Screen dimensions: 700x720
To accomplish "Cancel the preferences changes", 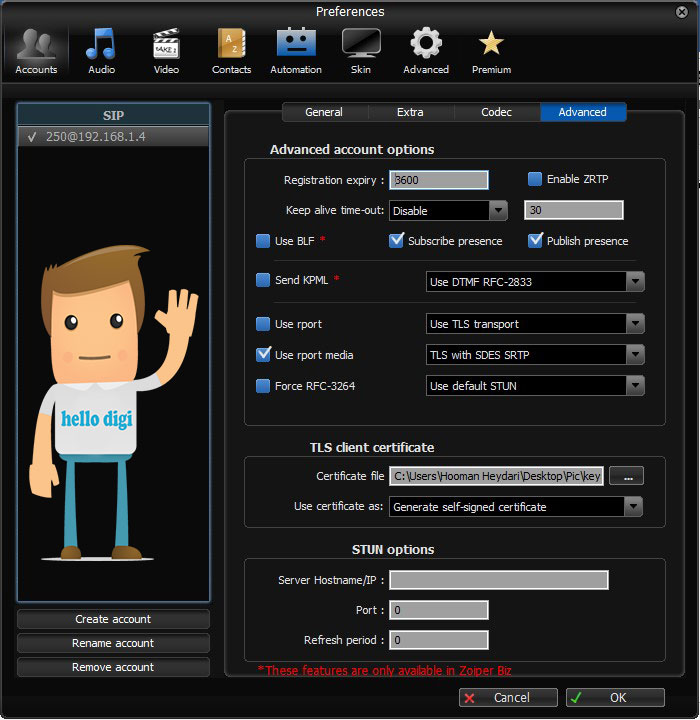I will (508, 698).
